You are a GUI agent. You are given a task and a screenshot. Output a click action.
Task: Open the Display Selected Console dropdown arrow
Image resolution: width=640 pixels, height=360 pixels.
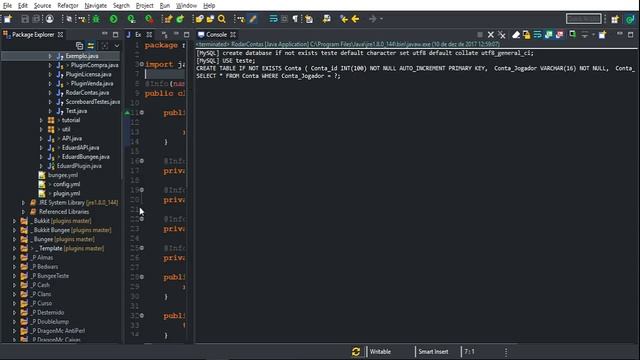[593, 35]
